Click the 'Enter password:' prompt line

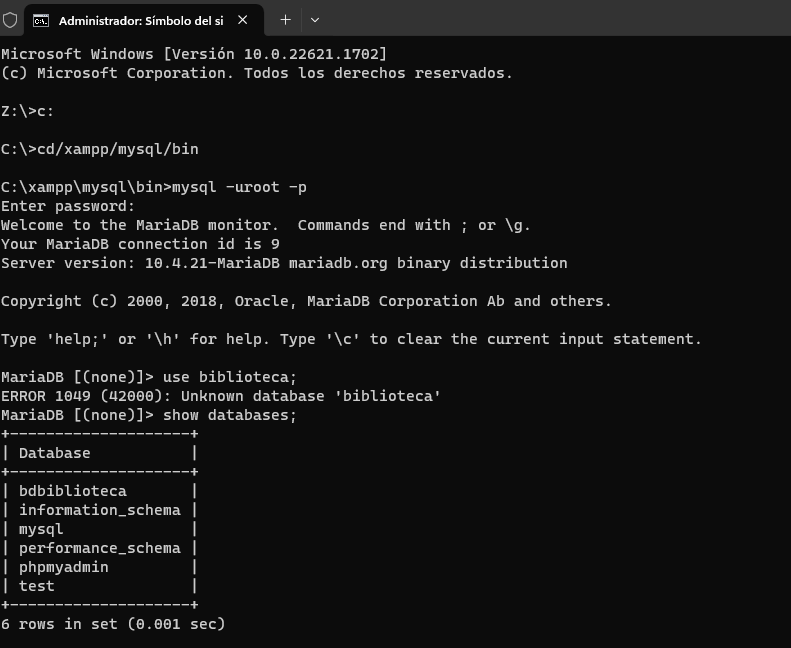(68, 206)
